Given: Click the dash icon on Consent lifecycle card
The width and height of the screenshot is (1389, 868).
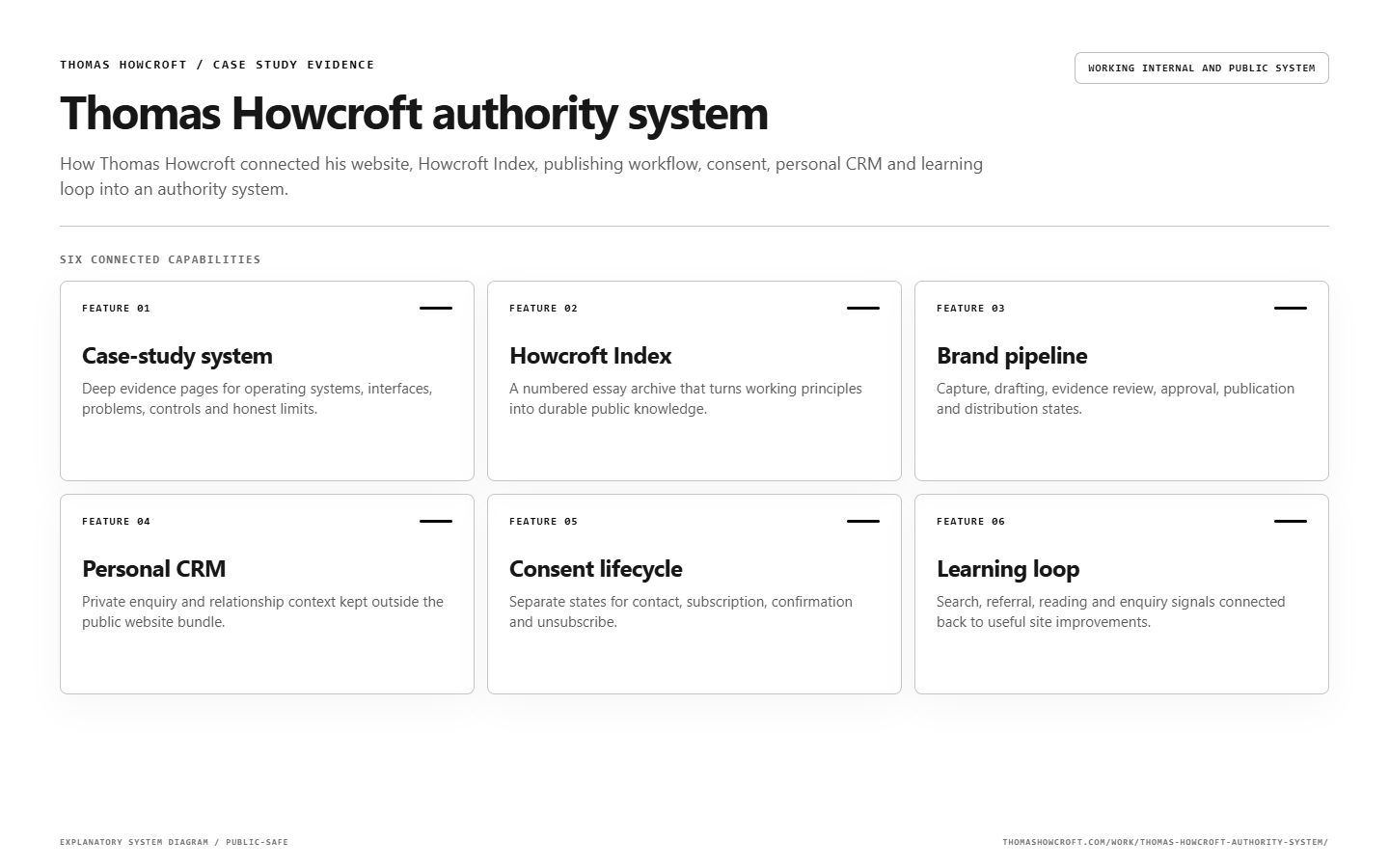Looking at the screenshot, I should pos(863,522).
